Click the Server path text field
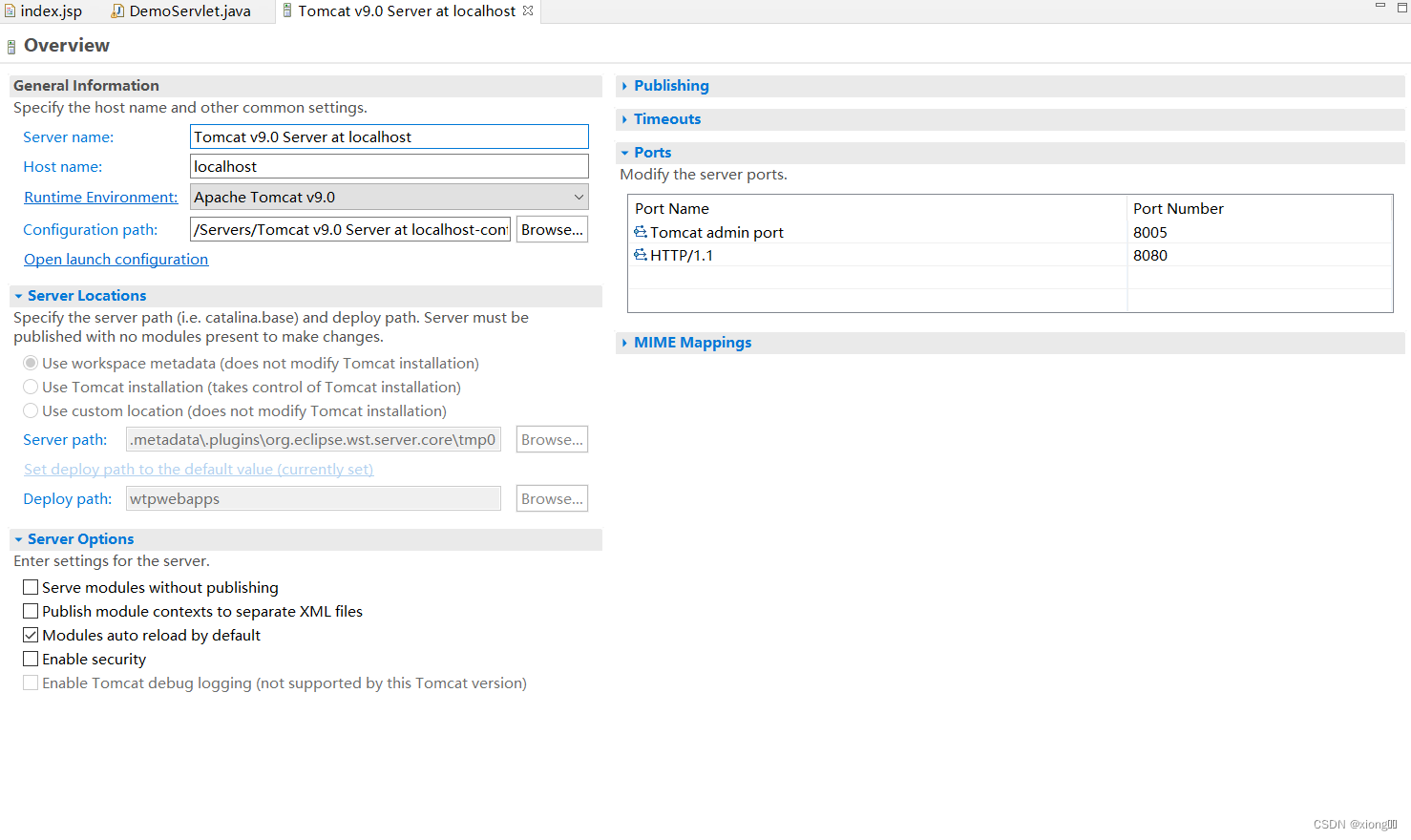The image size is (1411, 840). [313, 439]
